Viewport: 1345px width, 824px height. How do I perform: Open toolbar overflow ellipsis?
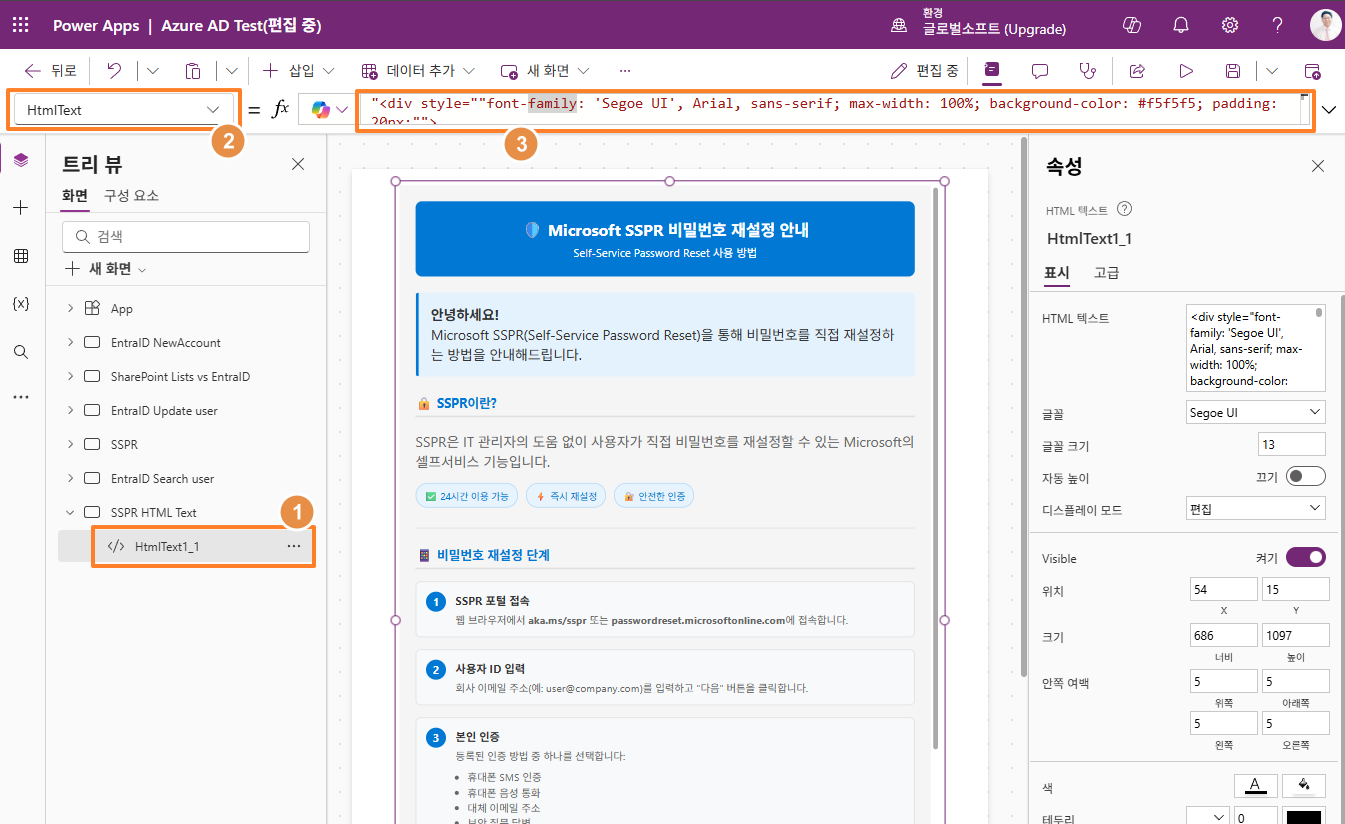click(625, 71)
